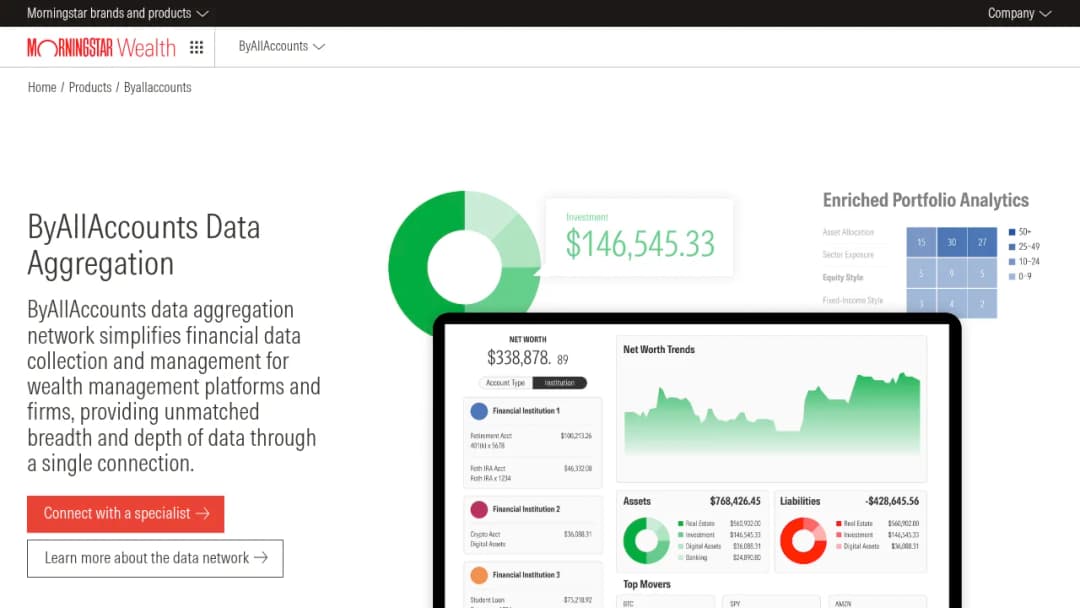Go to Home breadcrumb

click(42, 87)
